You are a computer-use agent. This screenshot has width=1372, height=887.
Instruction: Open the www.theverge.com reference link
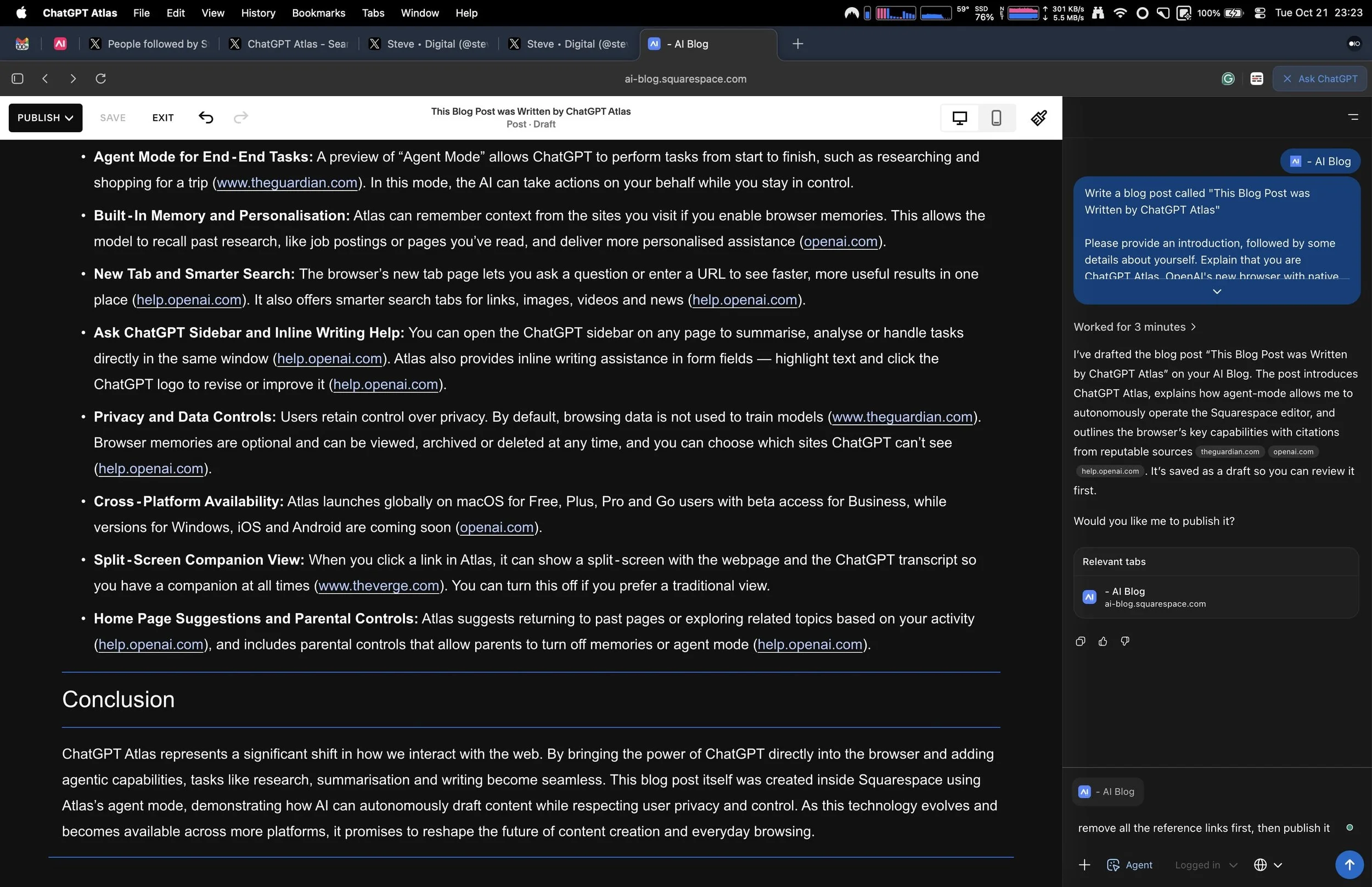tap(379, 586)
